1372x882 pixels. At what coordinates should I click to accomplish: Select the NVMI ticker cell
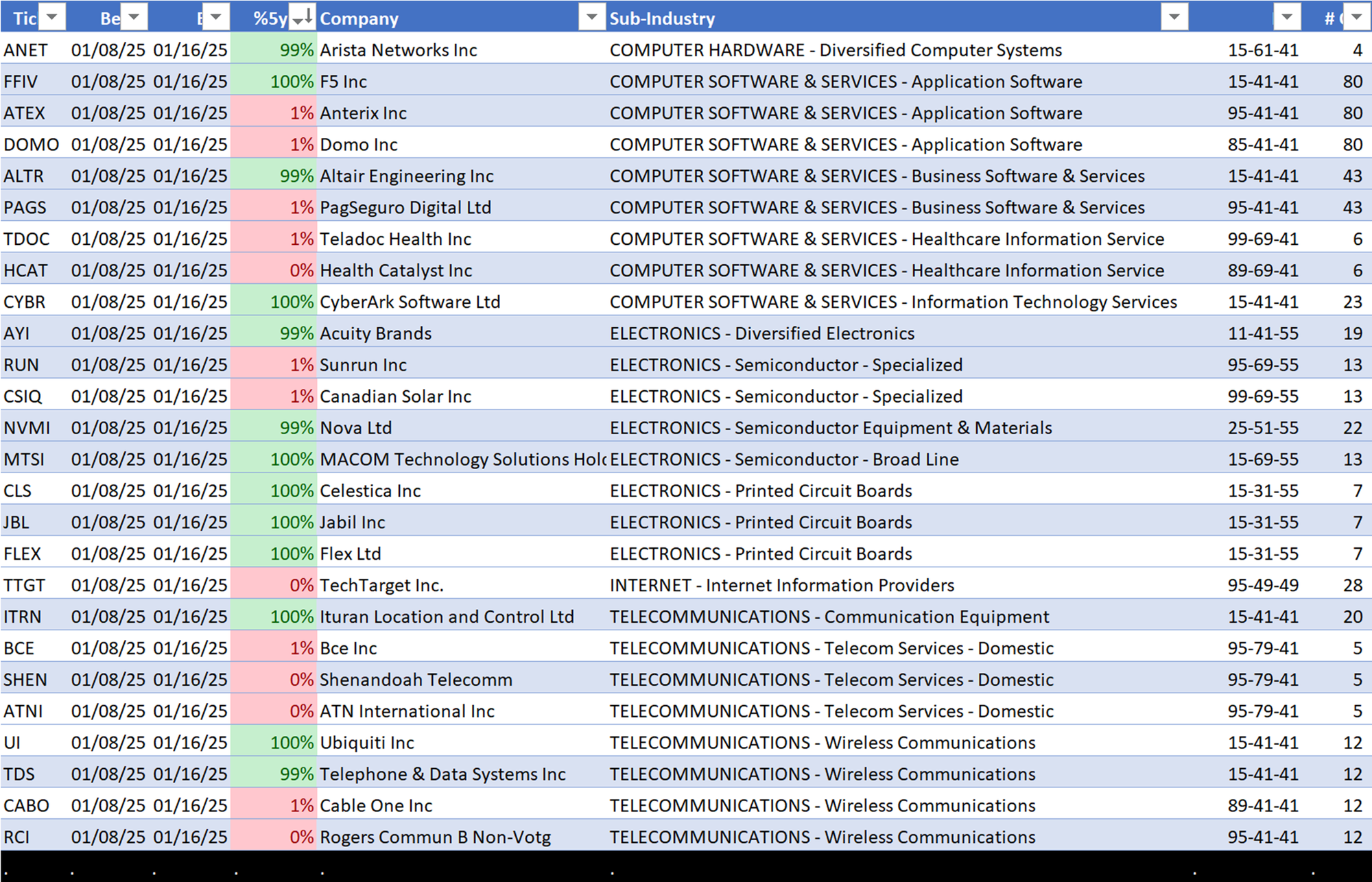point(27,428)
